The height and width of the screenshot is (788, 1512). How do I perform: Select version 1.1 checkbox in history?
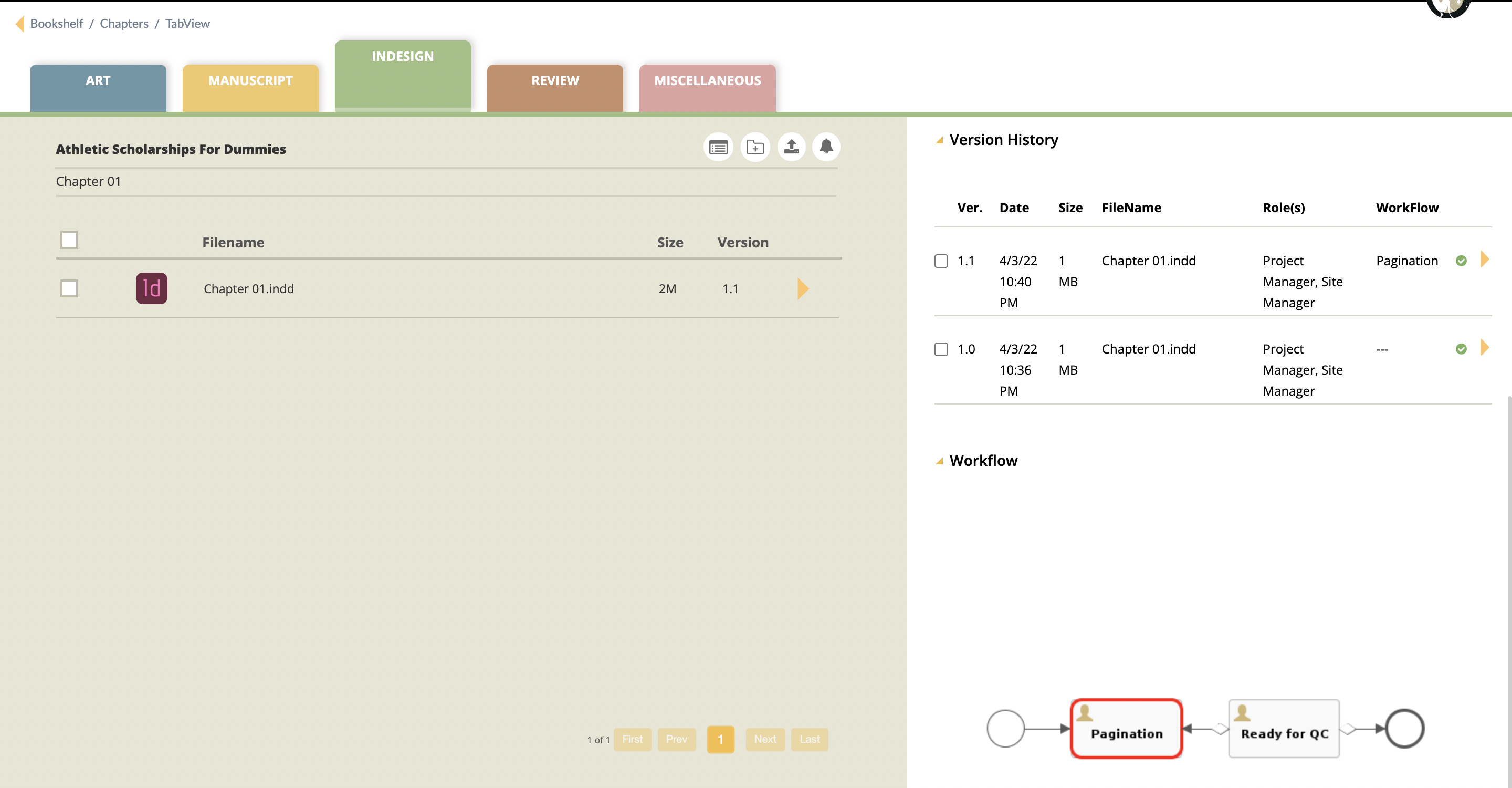tap(941, 261)
